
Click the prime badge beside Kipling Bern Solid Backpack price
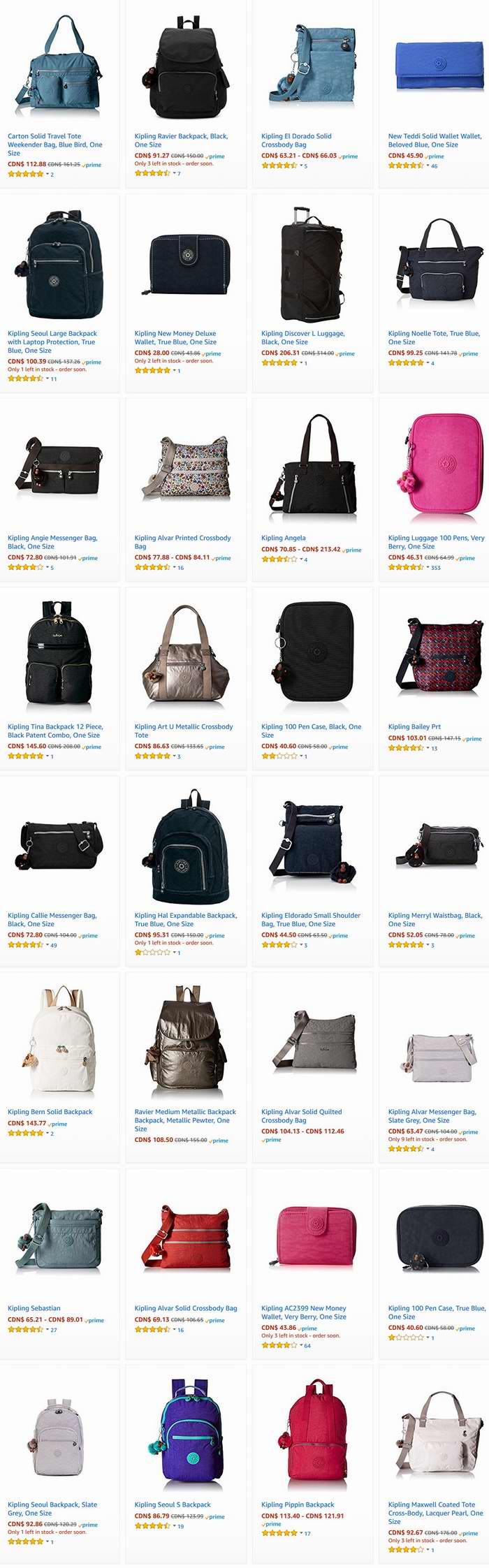[57, 1124]
